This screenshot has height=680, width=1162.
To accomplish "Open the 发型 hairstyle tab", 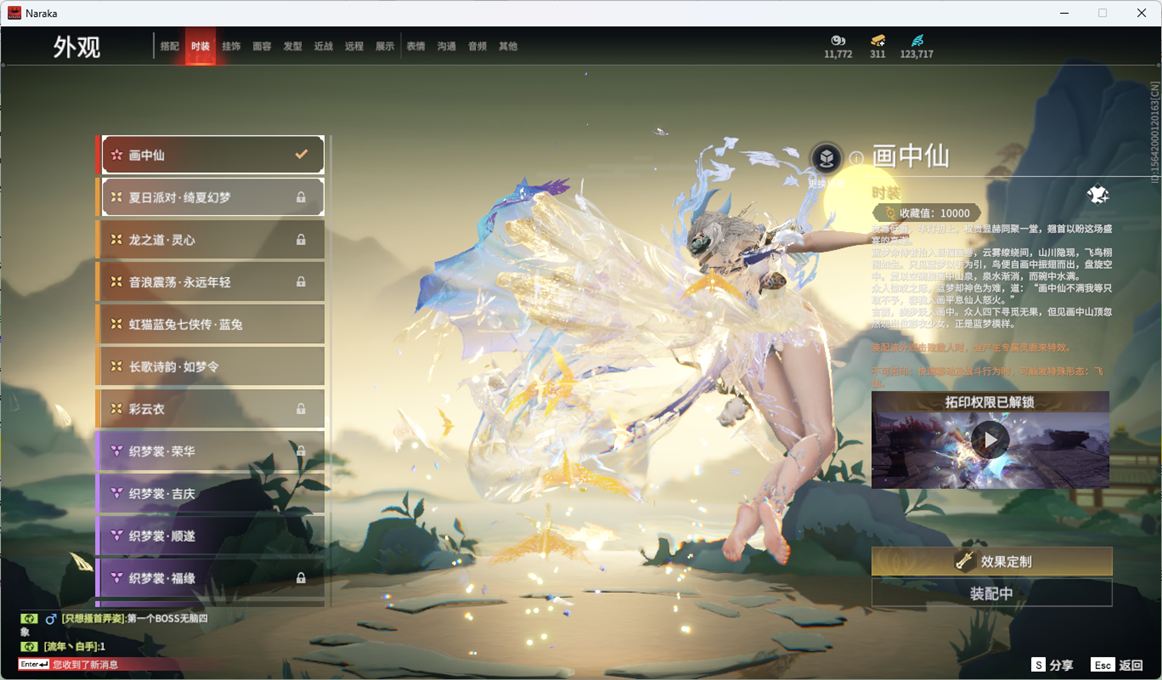I will coord(292,46).
